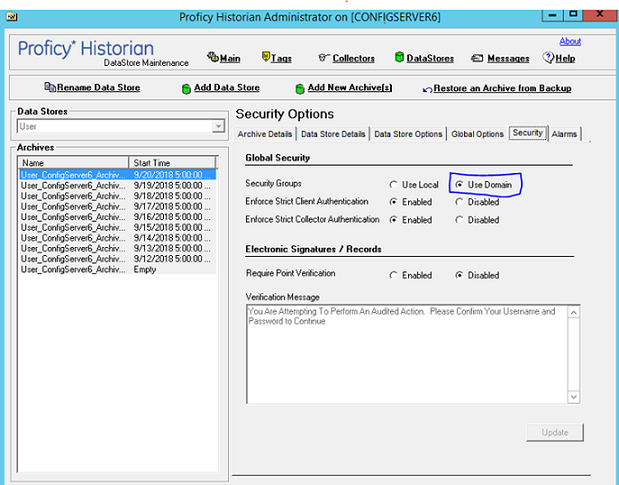The image size is (619, 485).
Task: Click the DataStores cylinder icon
Action: pyautogui.click(x=399, y=57)
